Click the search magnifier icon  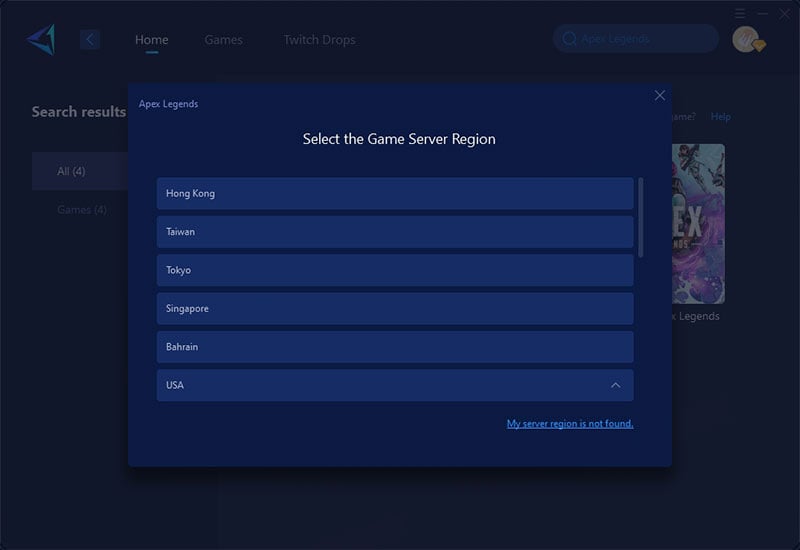click(x=569, y=39)
